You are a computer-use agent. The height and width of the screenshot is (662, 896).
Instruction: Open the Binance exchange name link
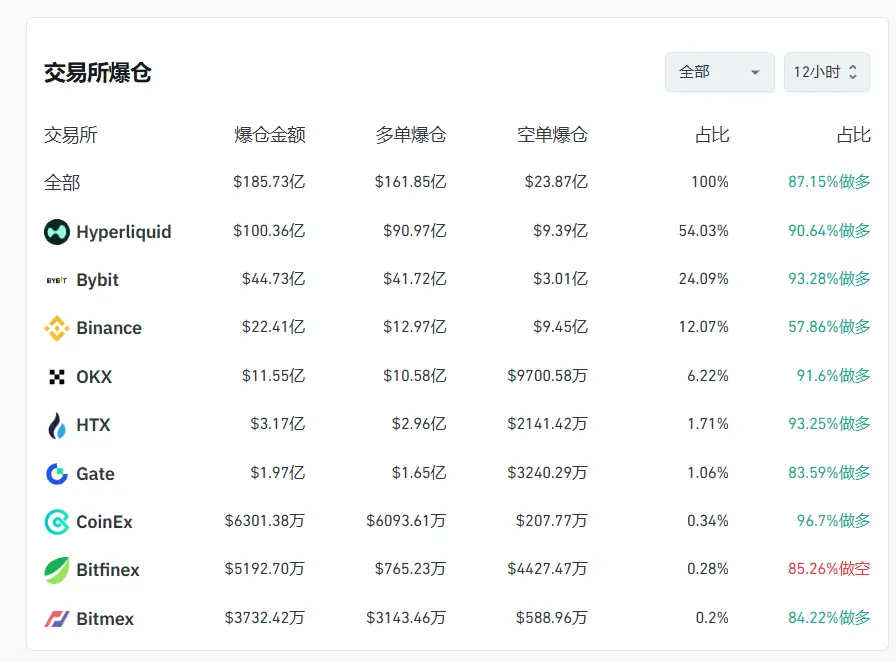(109, 328)
